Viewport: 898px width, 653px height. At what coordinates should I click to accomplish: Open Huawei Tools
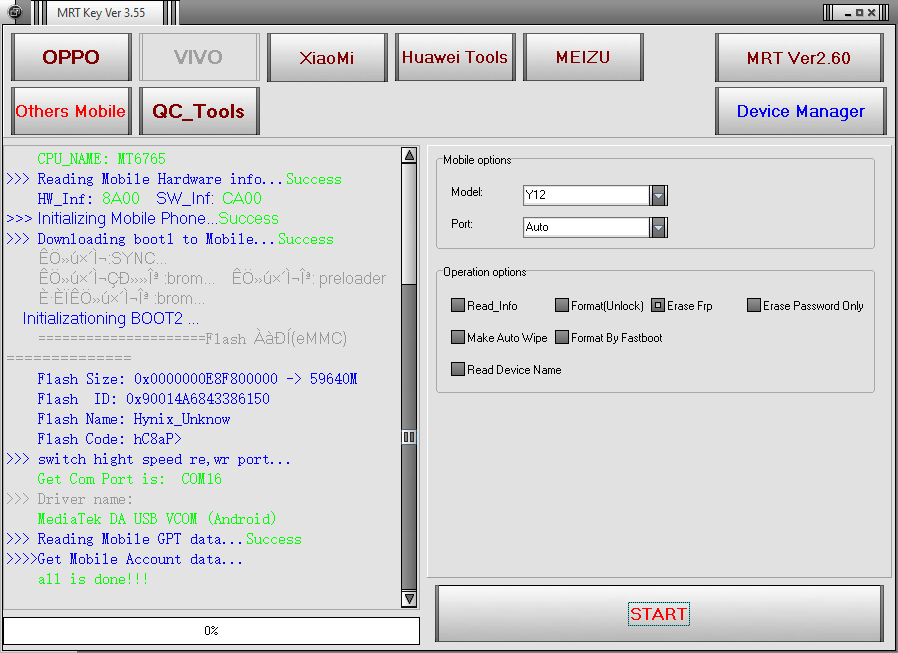[455, 57]
